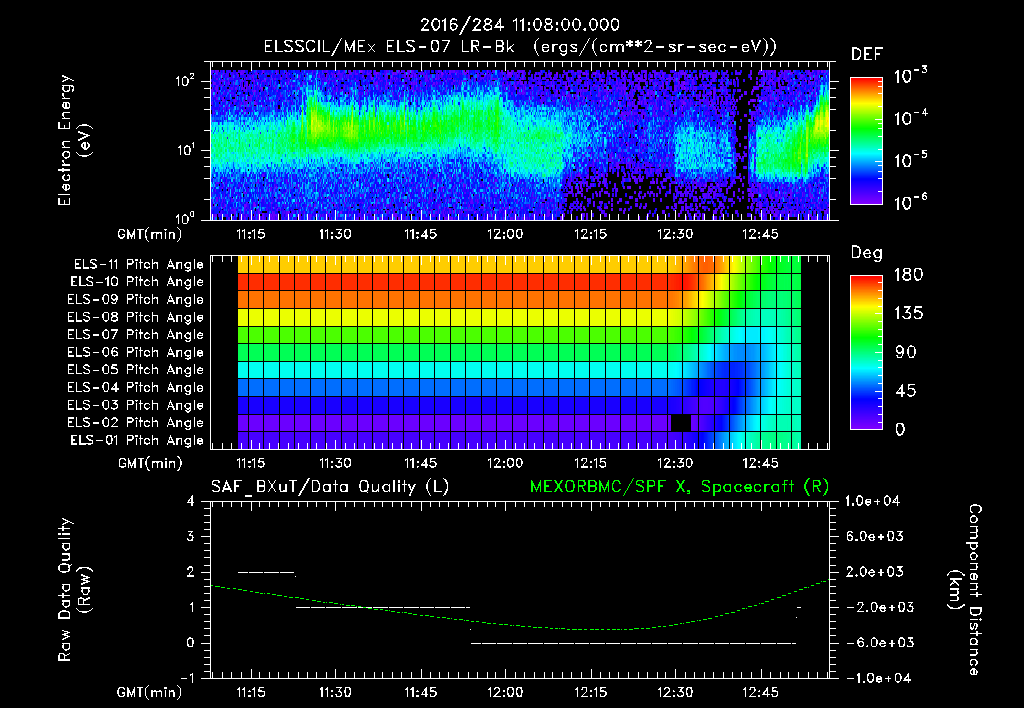Screen dimensions: 1024x708
Task: Select the "Electron Energy (eV)" axis label
Action: tap(73, 140)
